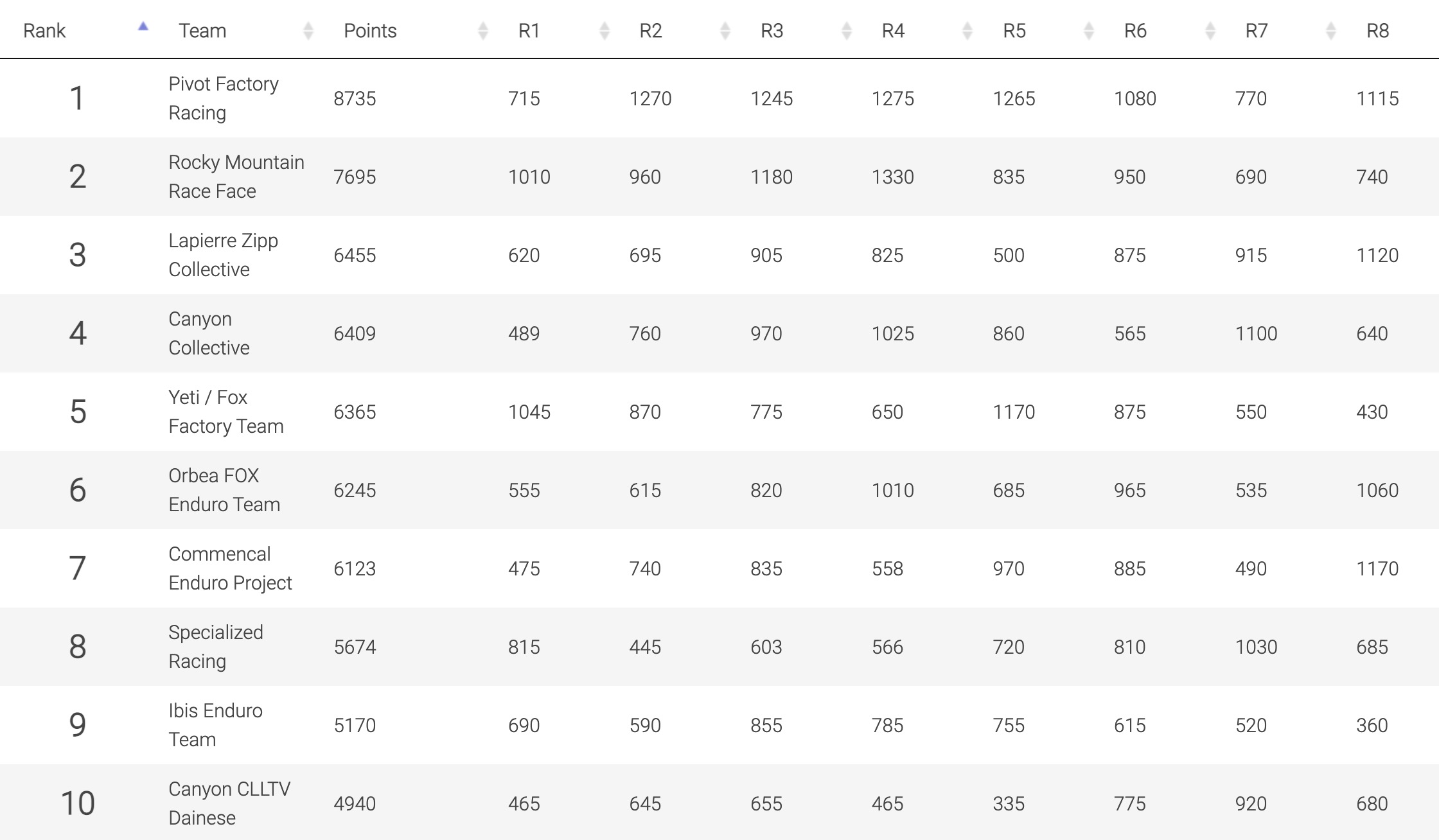Select the Canyon CLLTV Dainese team name

pyautogui.click(x=229, y=803)
